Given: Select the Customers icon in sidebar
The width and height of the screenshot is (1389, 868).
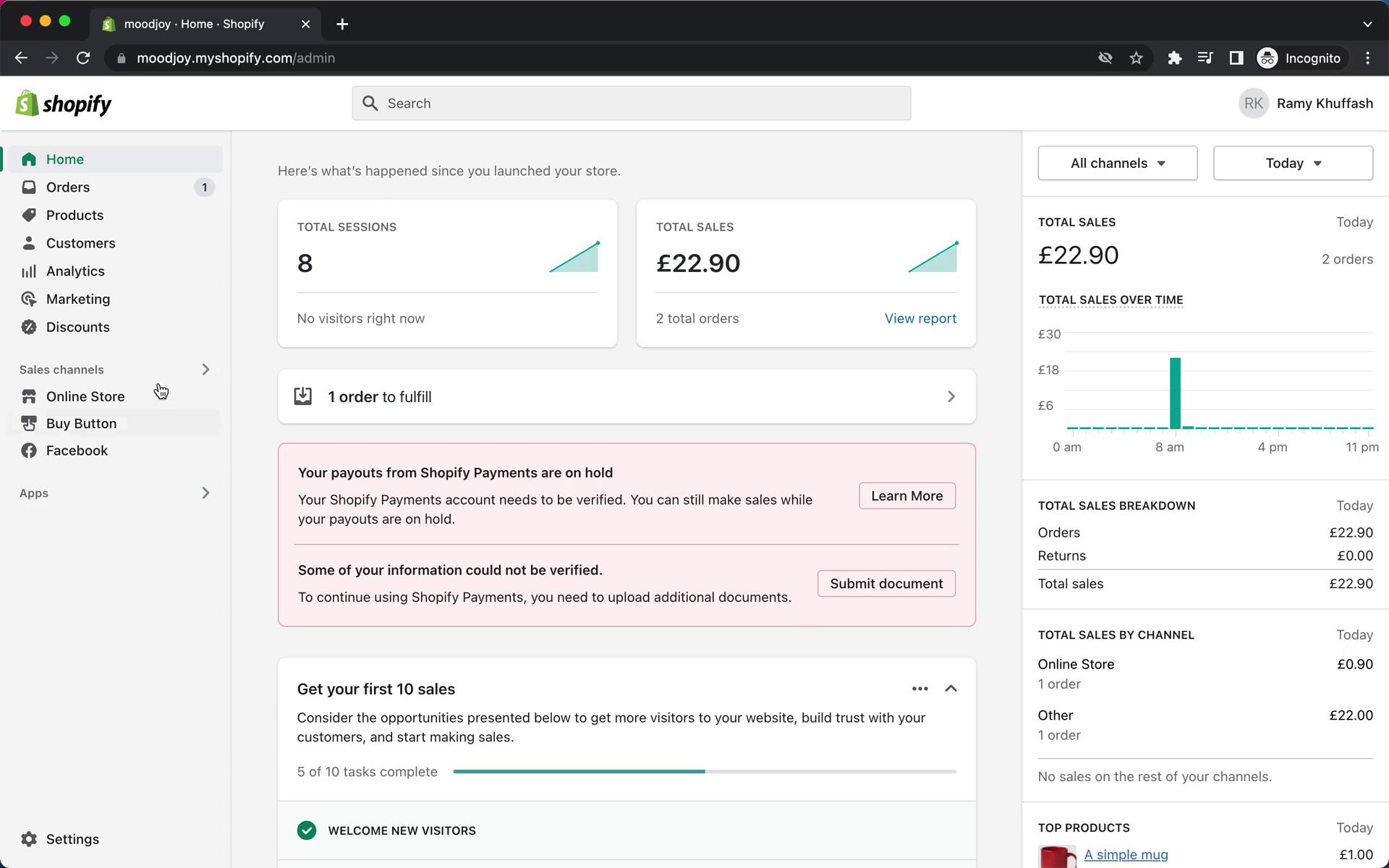Looking at the screenshot, I should click(x=28, y=243).
